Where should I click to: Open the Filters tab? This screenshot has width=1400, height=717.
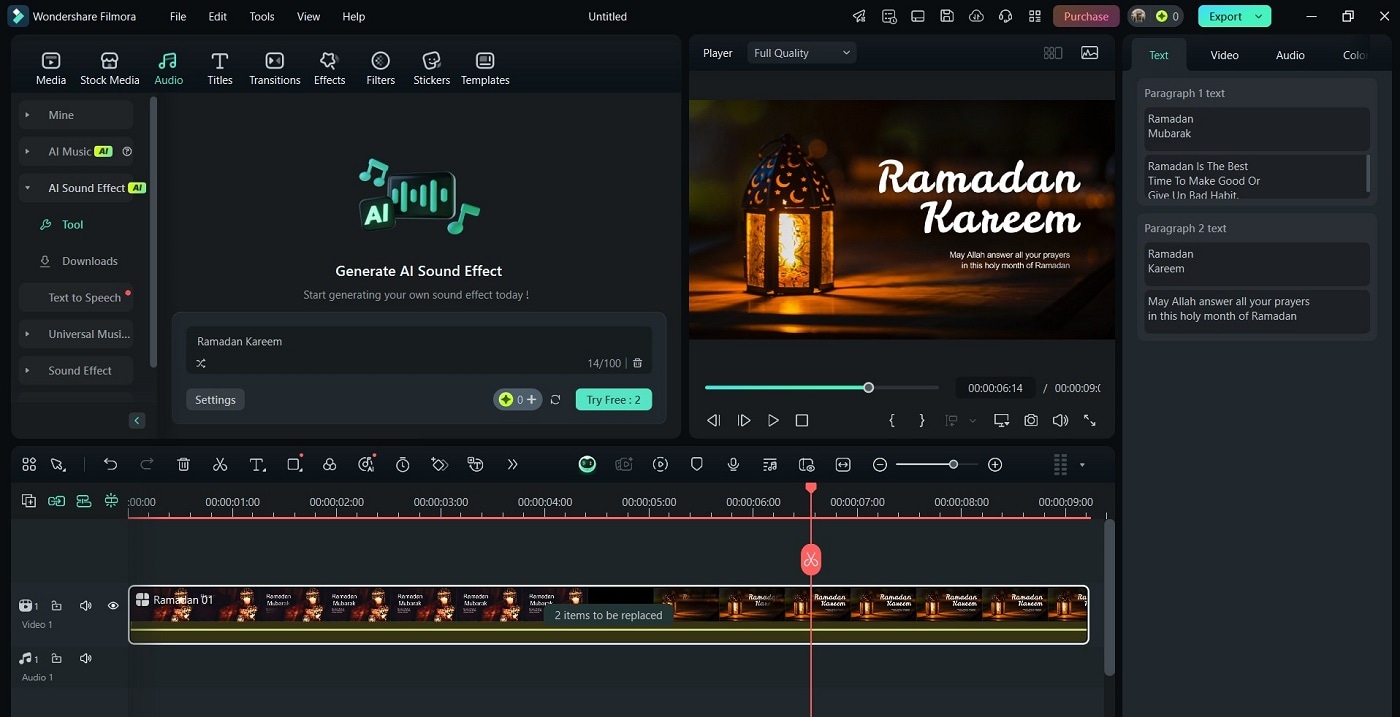380,68
